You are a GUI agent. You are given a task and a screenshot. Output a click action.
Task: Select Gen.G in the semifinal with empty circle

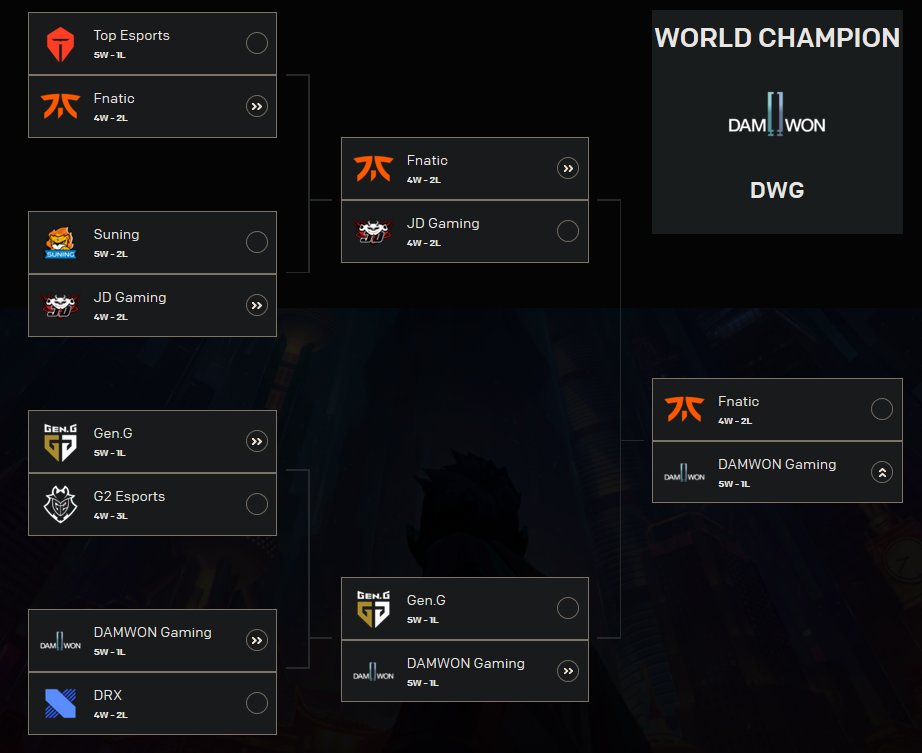[568, 608]
